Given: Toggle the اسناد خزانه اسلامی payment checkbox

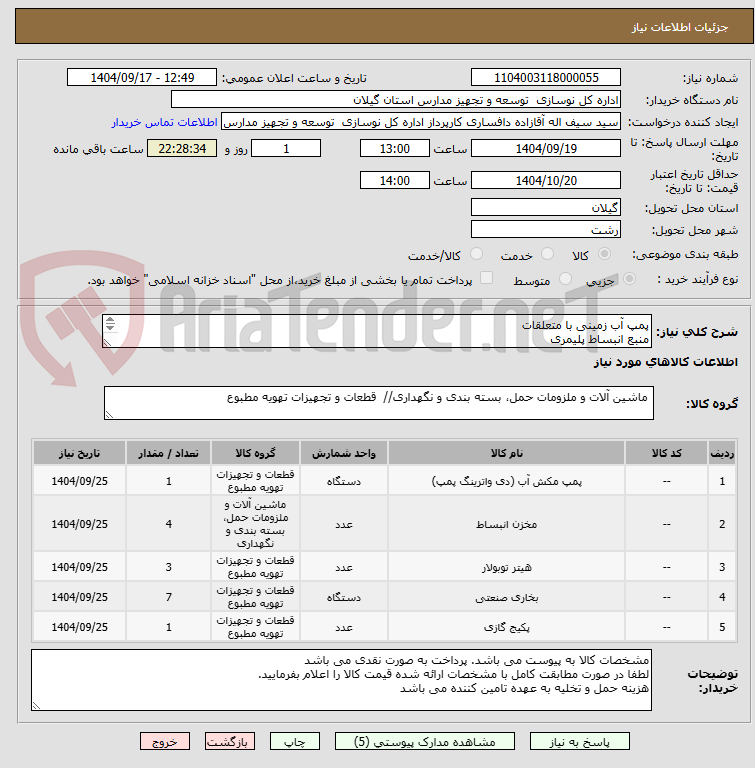Looking at the screenshot, I should [x=486, y=278].
